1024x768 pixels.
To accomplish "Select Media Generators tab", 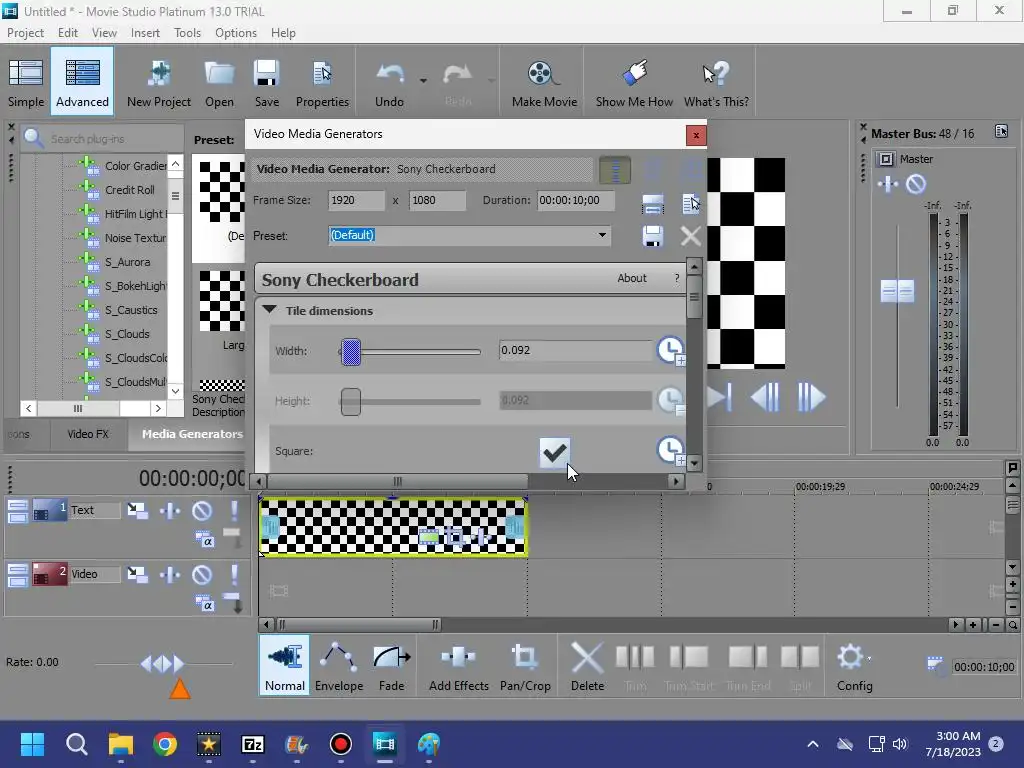I will (192, 434).
